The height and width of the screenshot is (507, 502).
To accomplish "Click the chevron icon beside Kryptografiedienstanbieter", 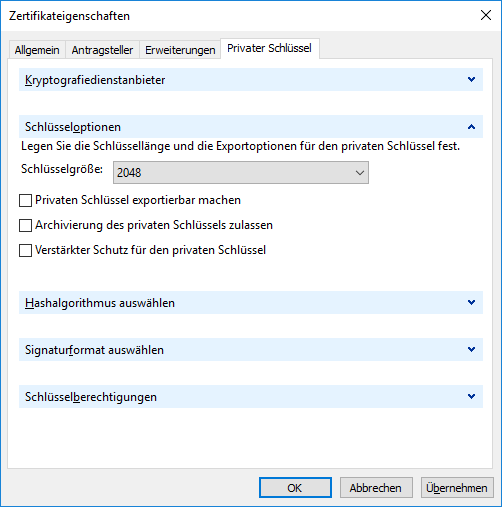I will coord(471,80).
